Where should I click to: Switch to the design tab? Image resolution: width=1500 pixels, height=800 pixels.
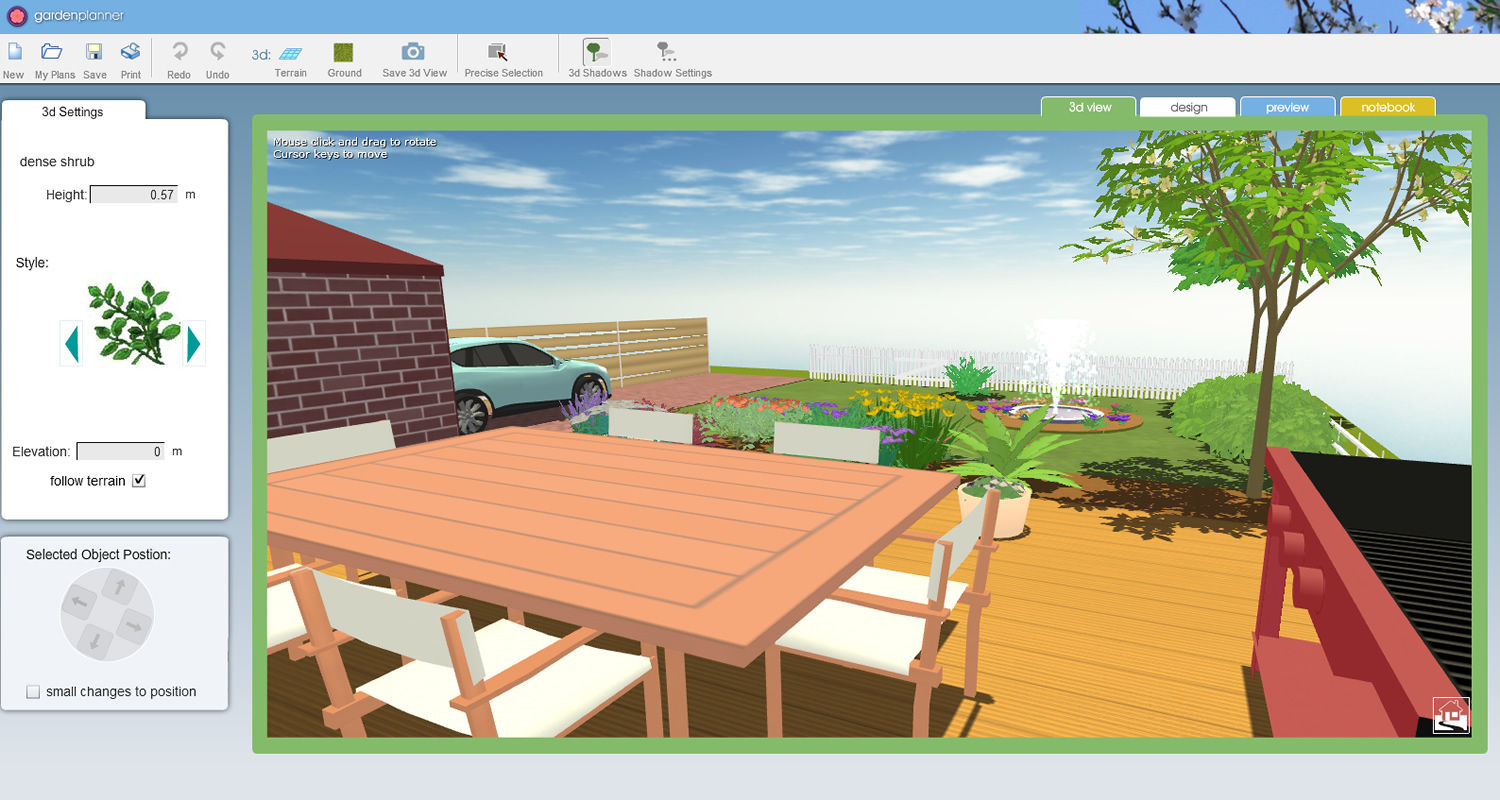(x=1188, y=107)
